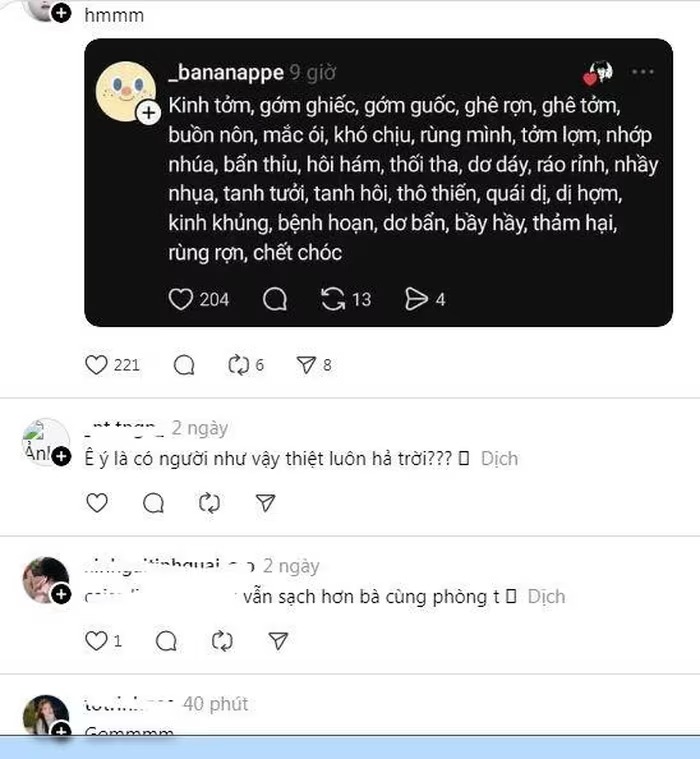The width and height of the screenshot is (700, 759).
Task: Repost the quoted post with 13 reposts
Action: pyautogui.click(x=333, y=299)
